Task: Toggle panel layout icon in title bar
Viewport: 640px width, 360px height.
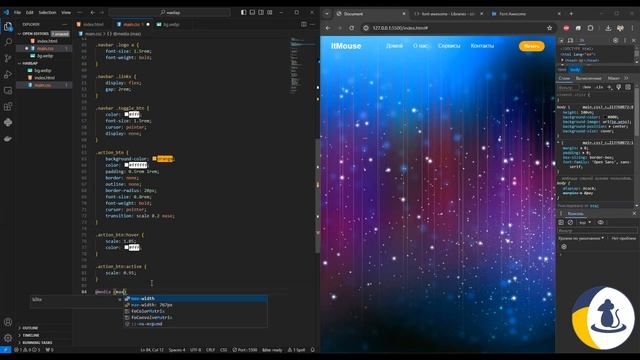Action: point(252,13)
